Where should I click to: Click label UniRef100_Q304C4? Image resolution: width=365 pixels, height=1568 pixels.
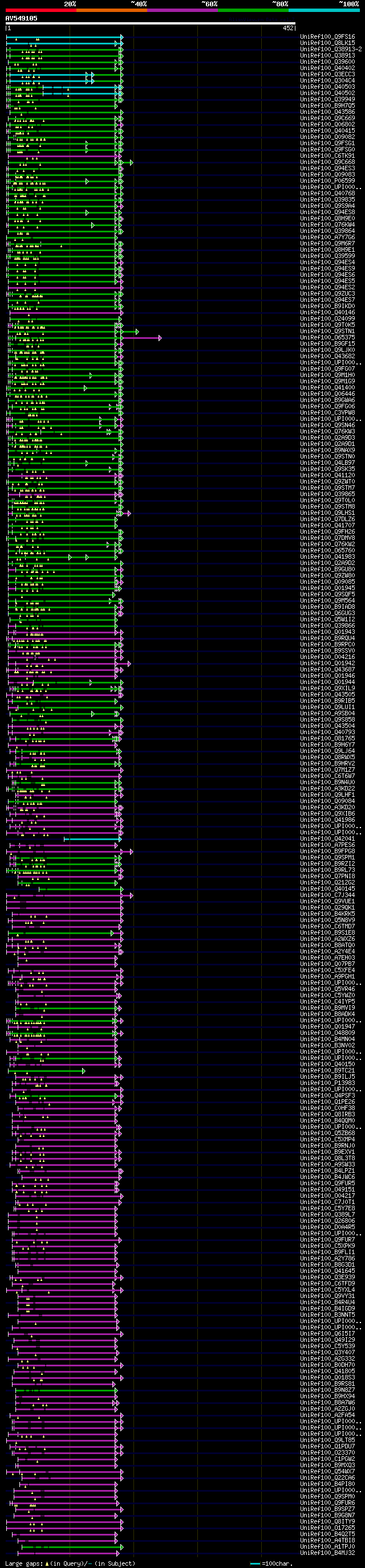pos(327,81)
